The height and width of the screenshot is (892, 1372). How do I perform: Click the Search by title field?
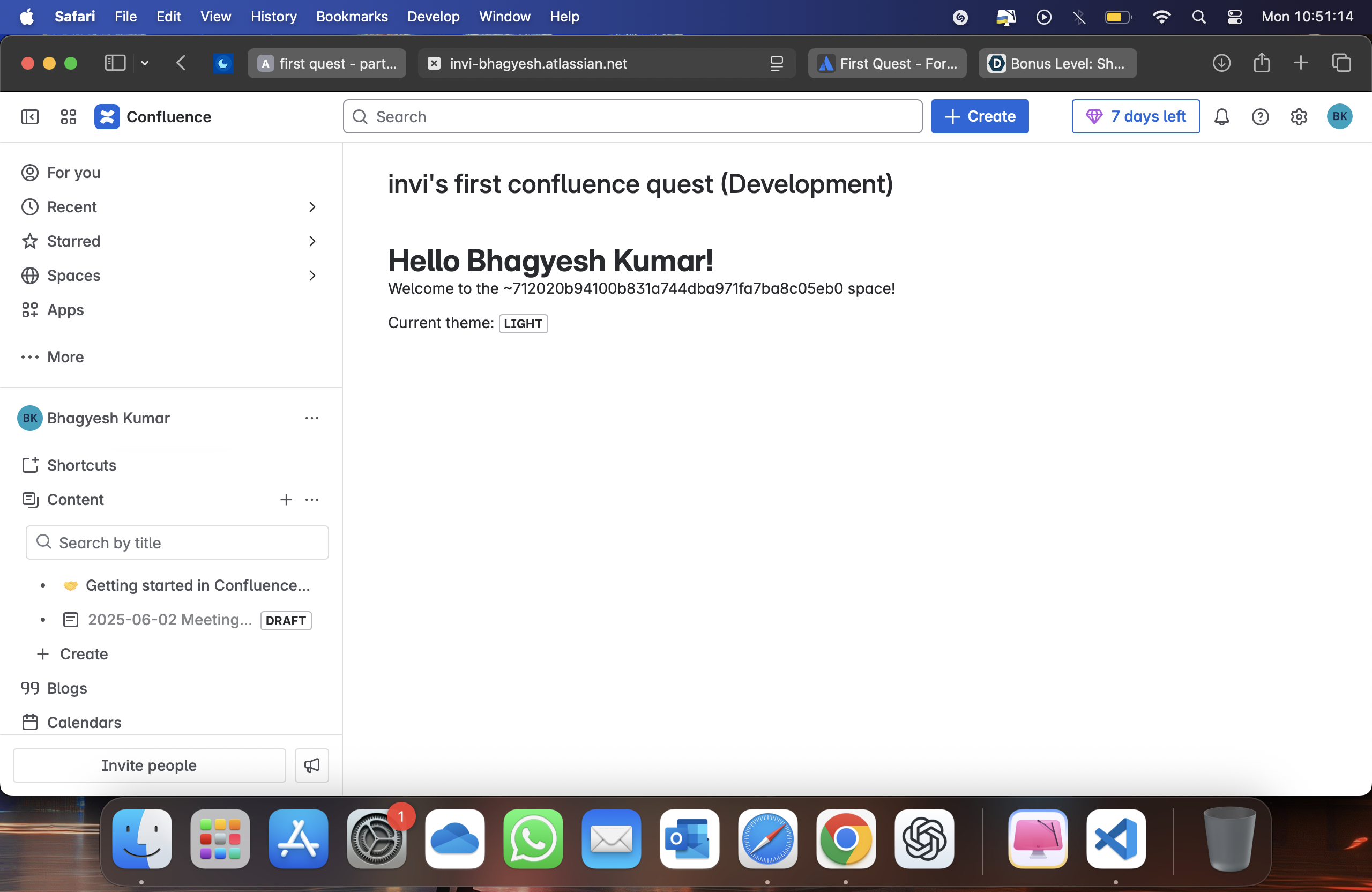177,542
